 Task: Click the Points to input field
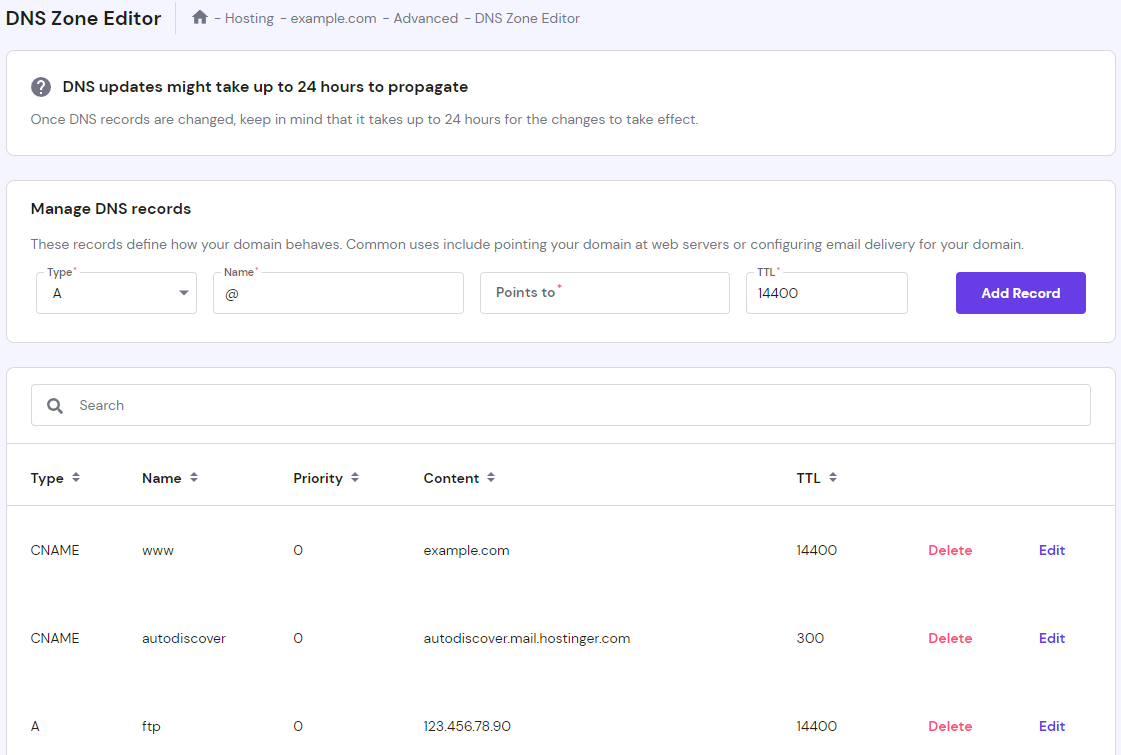coord(604,292)
